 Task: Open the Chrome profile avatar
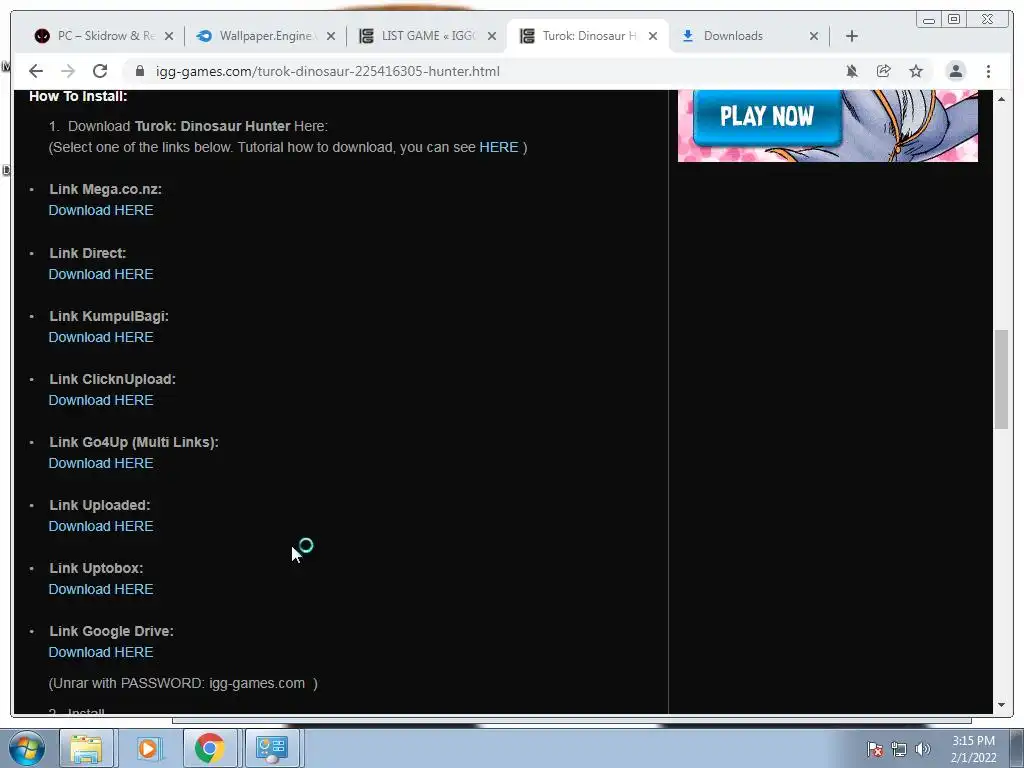pyautogui.click(x=955, y=71)
